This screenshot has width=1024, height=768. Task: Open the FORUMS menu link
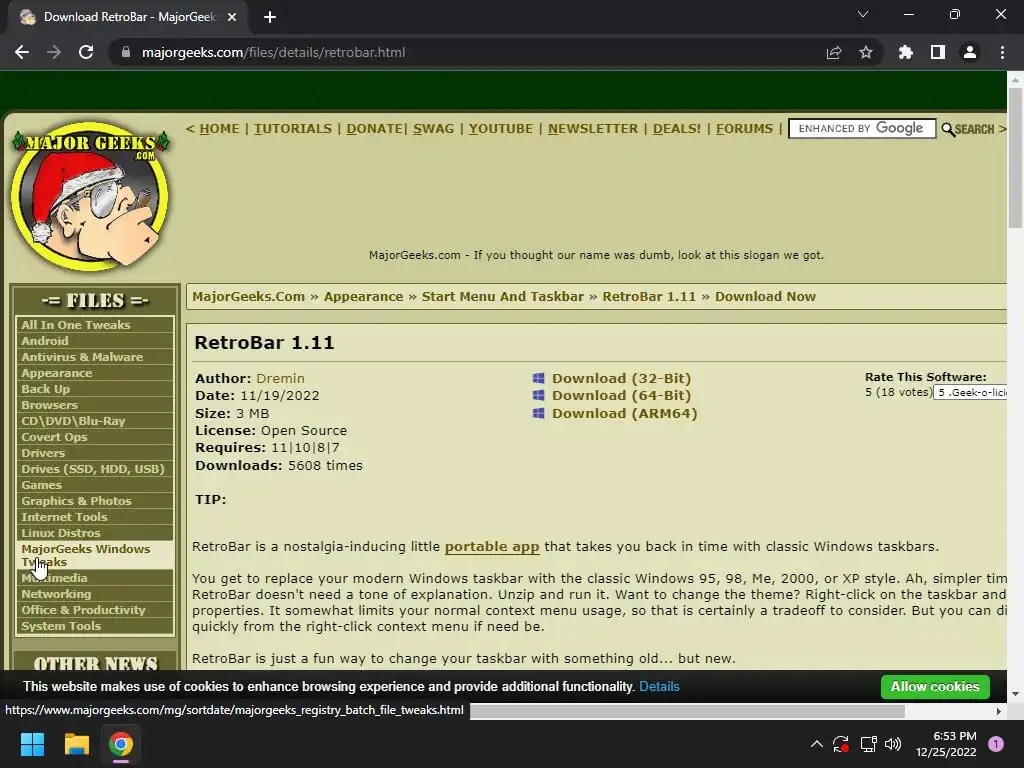pos(744,129)
